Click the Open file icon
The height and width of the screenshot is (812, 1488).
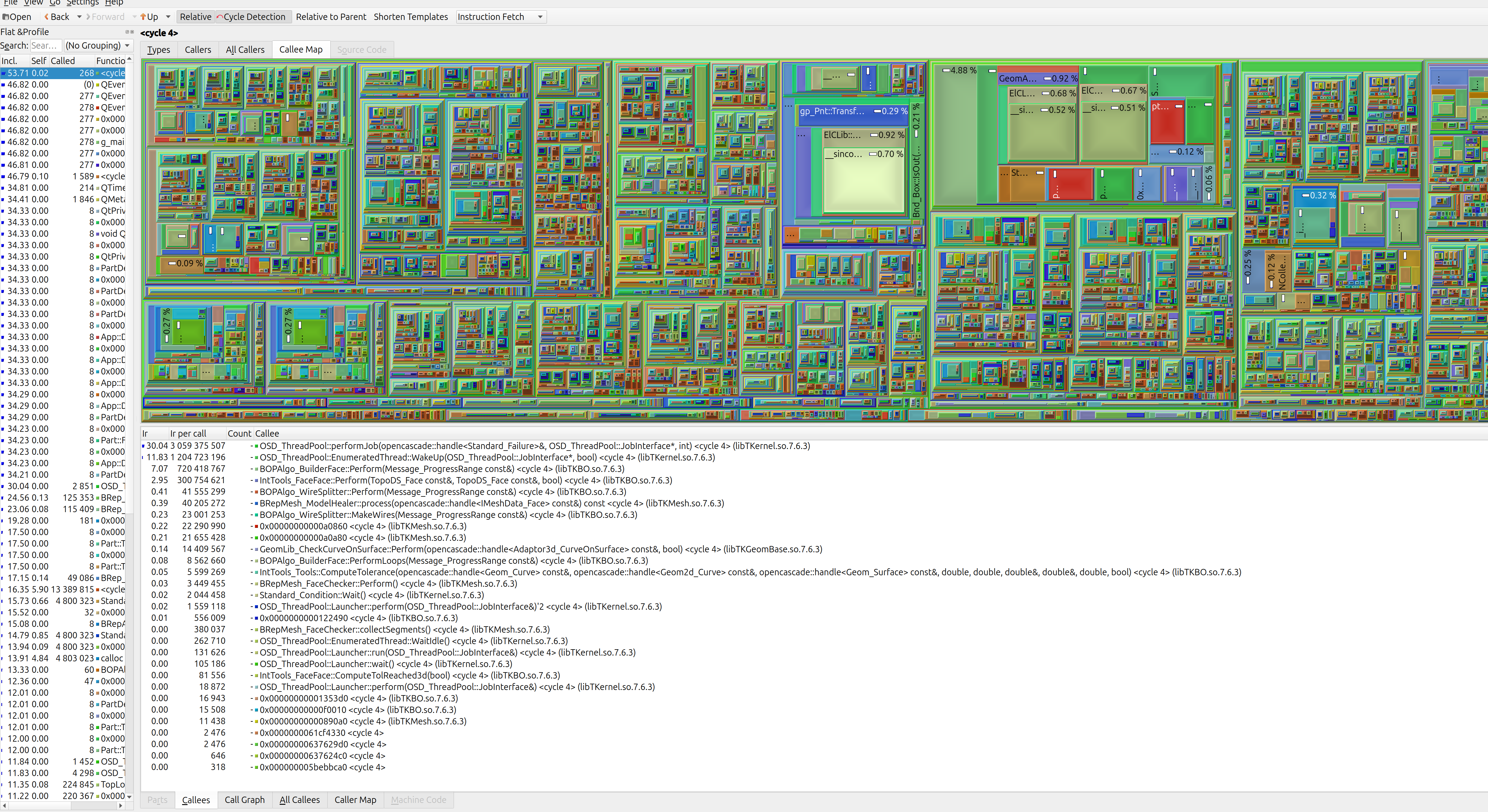tap(6, 17)
